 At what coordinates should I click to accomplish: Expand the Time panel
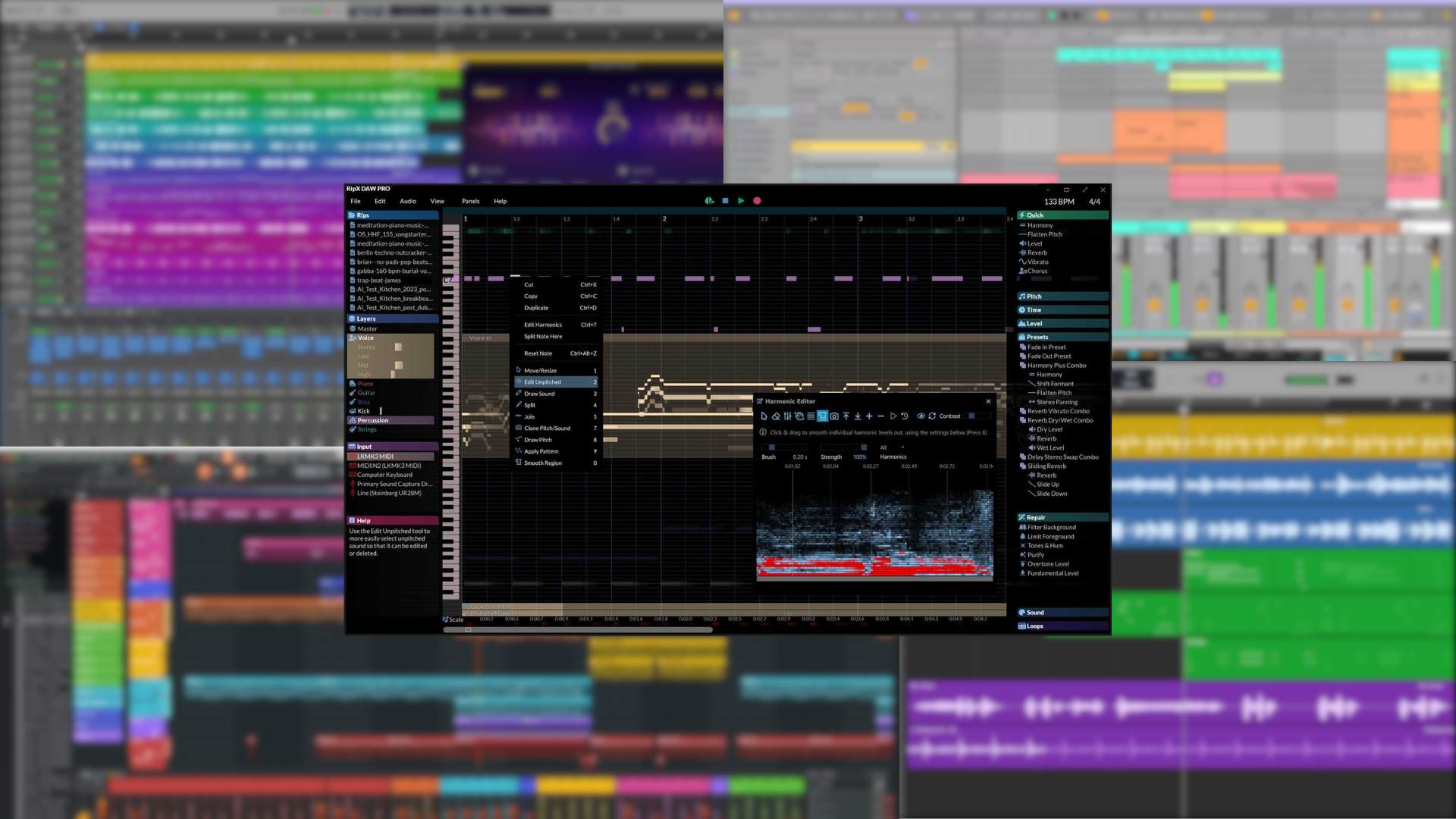click(1062, 310)
